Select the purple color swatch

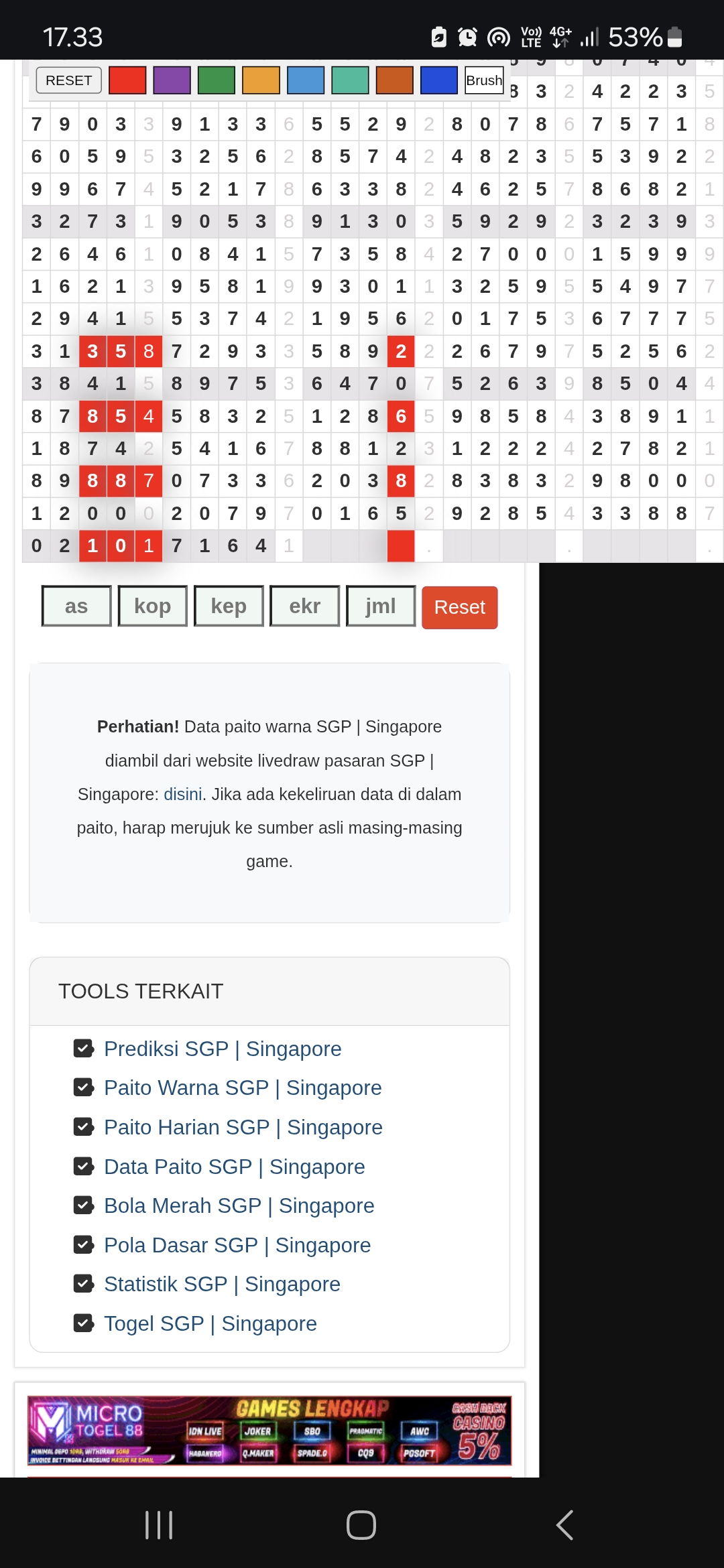coord(172,80)
